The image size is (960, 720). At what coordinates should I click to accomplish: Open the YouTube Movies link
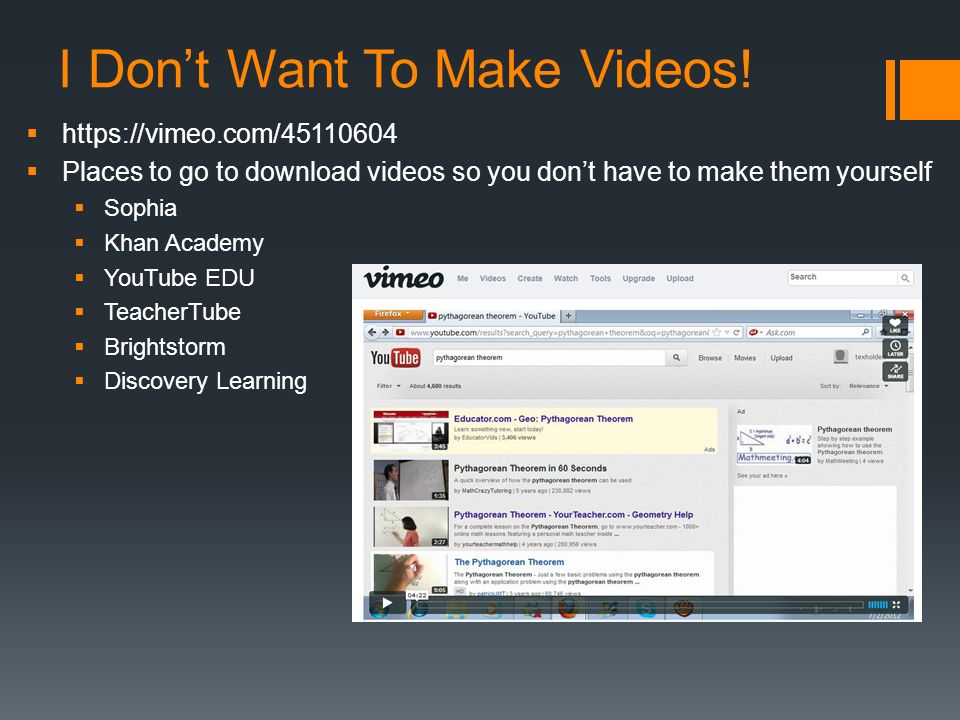(745, 358)
